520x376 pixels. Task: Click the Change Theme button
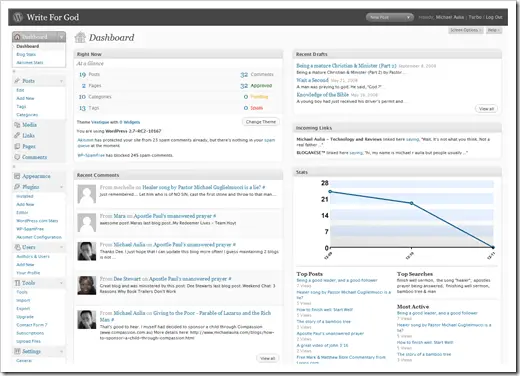coord(261,122)
